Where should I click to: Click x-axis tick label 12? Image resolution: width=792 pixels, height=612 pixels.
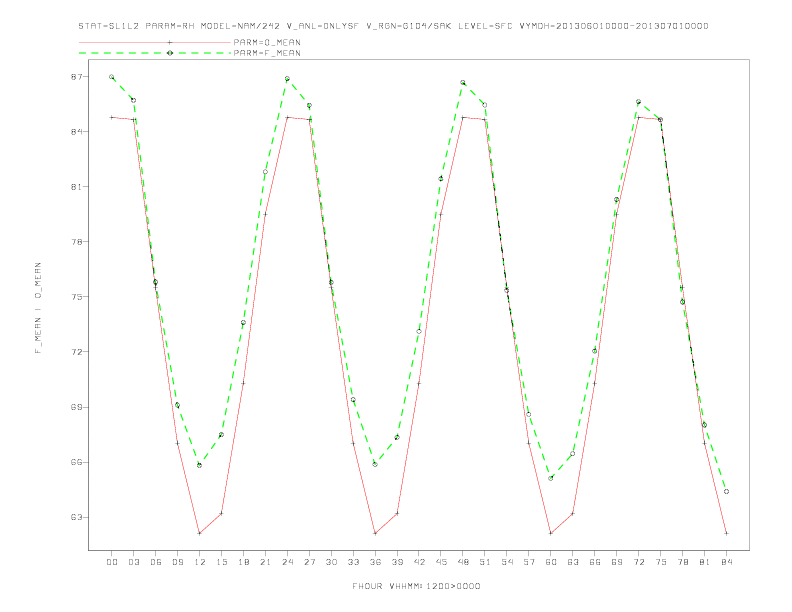[x=200, y=562]
